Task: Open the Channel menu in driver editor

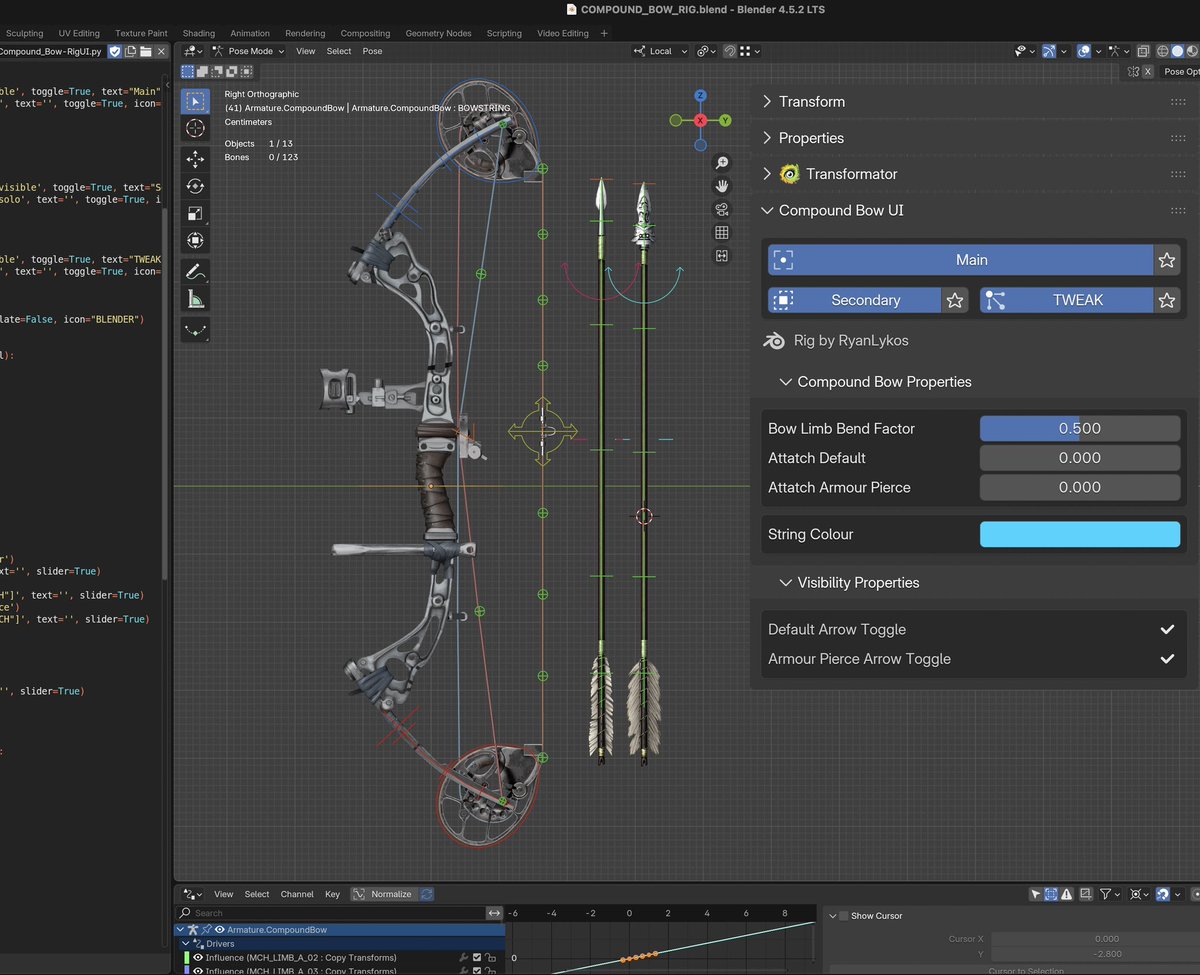Action: pyautogui.click(x=297, y=894)
